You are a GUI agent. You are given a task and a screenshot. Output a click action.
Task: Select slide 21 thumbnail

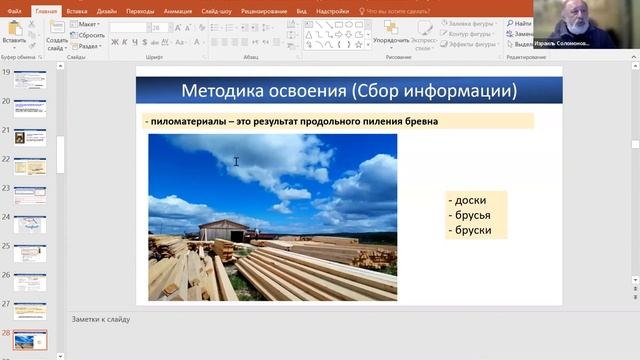pos(30,138)
